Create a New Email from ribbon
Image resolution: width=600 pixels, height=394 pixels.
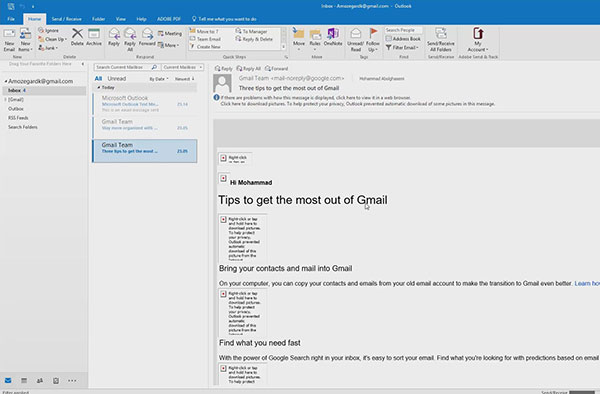[9, 40]
